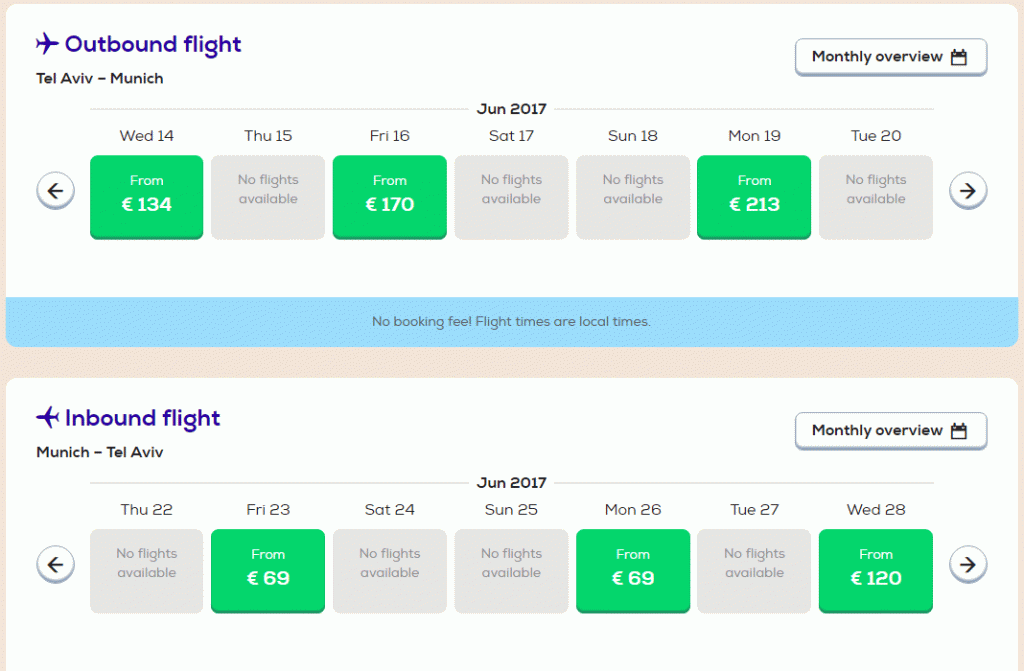Click calendar icon in outbound Monthly overview
Image resolution: width=1024 pixels, height=671 pixels.
[x=959, y=57]
